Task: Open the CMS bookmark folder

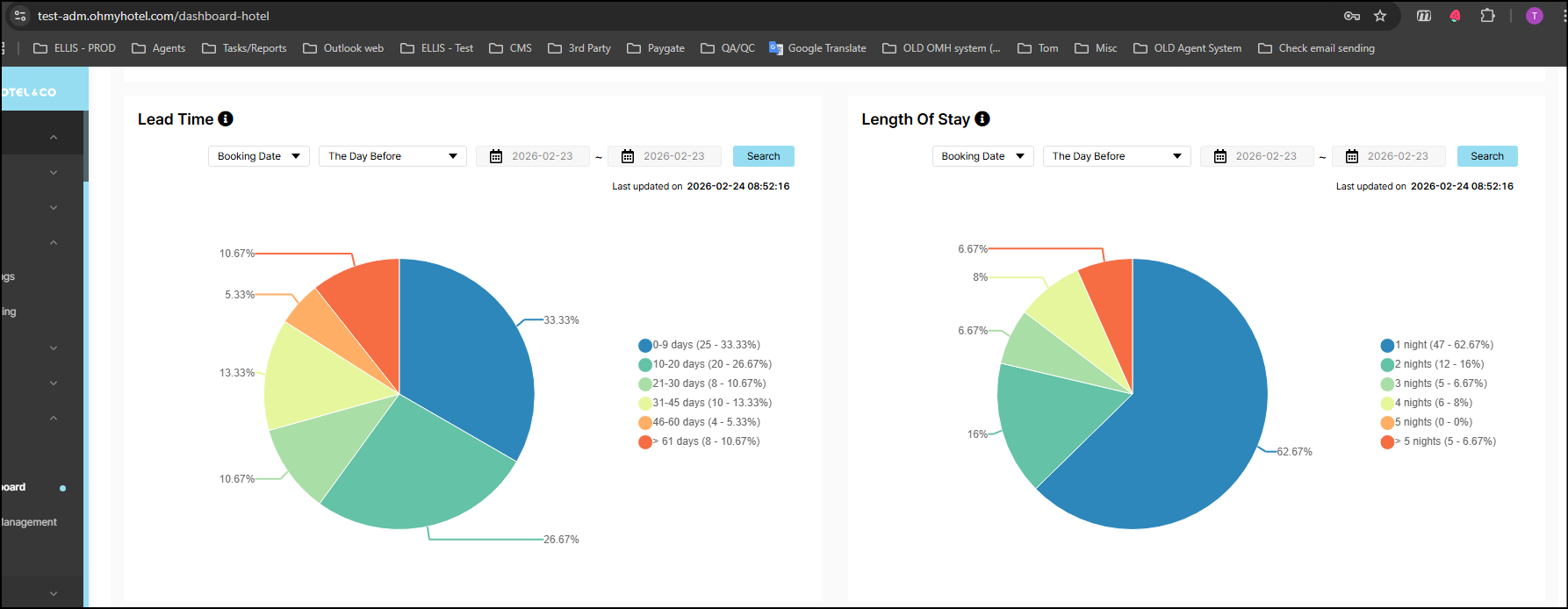Action: tap(510, 48)
